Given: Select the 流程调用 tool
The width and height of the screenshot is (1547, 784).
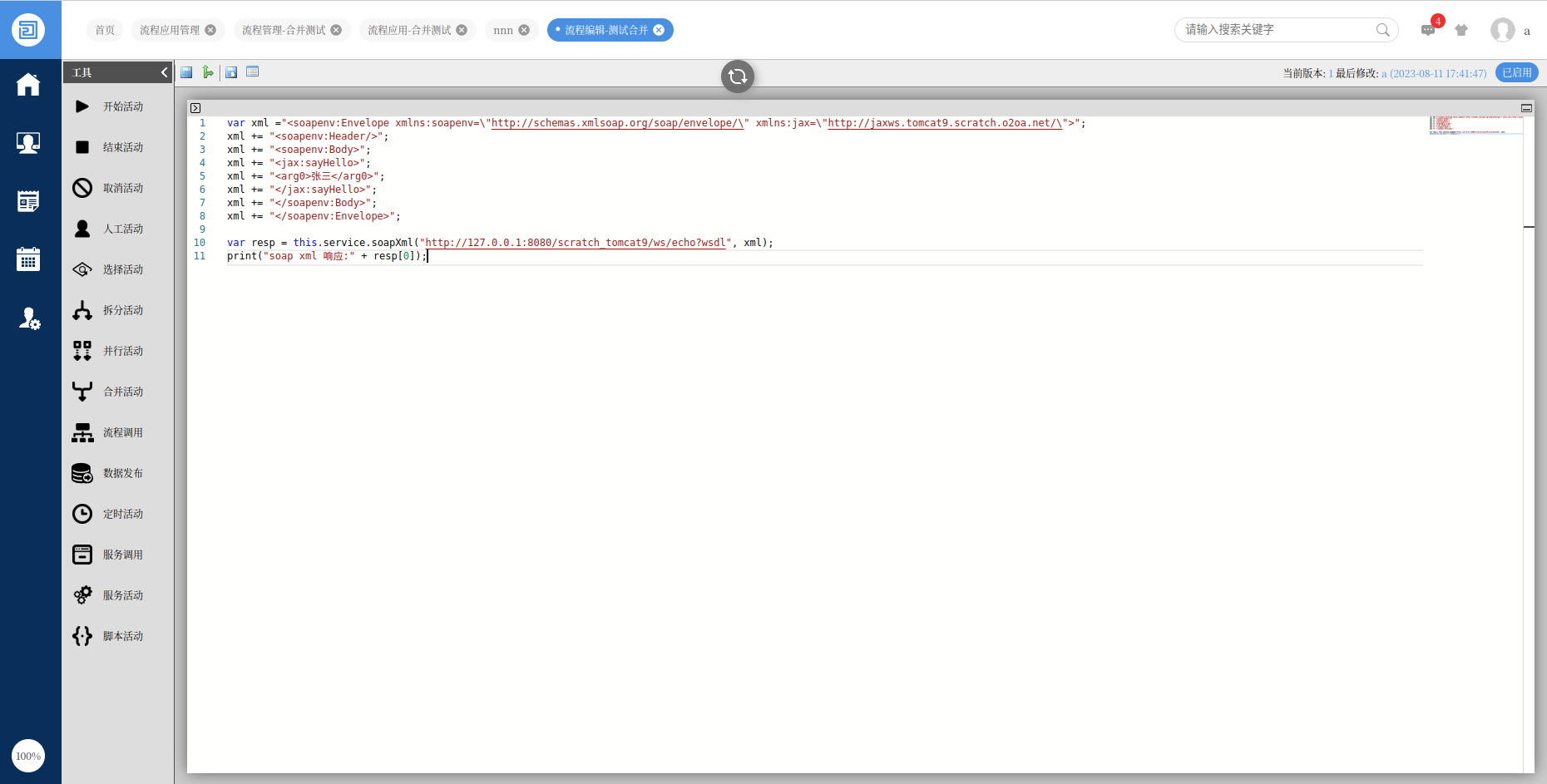Looking at the screenshot, I should click(x=117, y=432).
